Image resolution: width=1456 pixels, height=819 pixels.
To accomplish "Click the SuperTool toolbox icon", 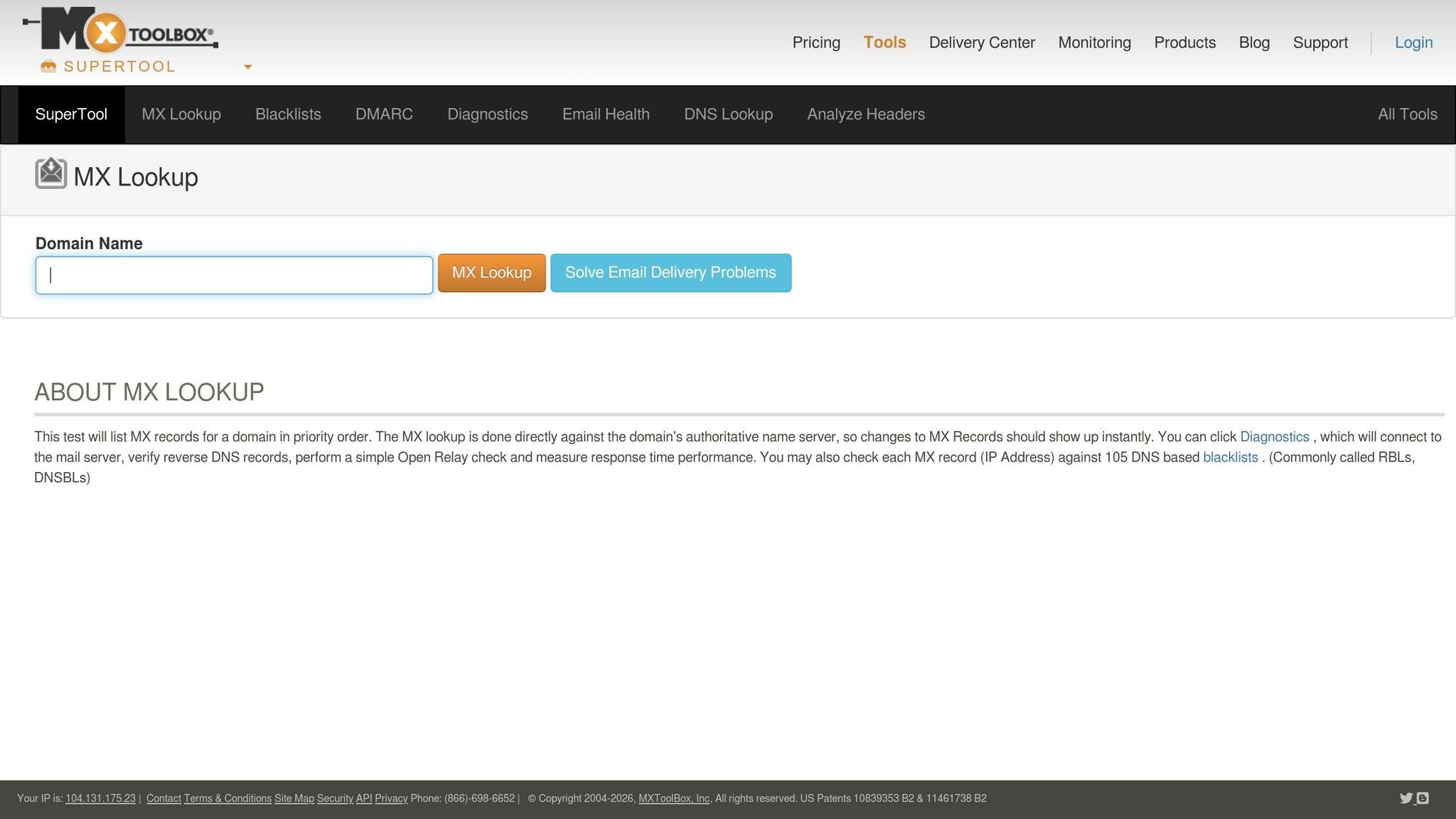I will pyautogui.click(x=48, y=66).
